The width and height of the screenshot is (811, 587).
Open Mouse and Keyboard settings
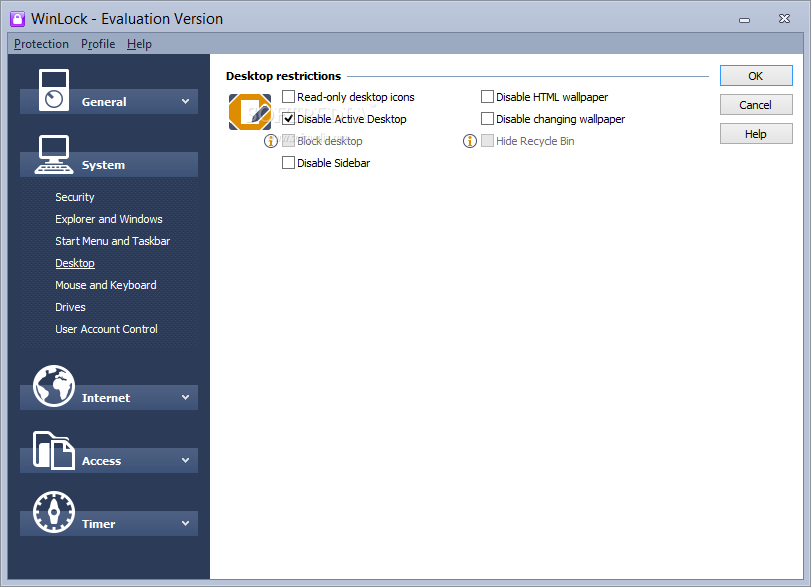tap(106, 285)
